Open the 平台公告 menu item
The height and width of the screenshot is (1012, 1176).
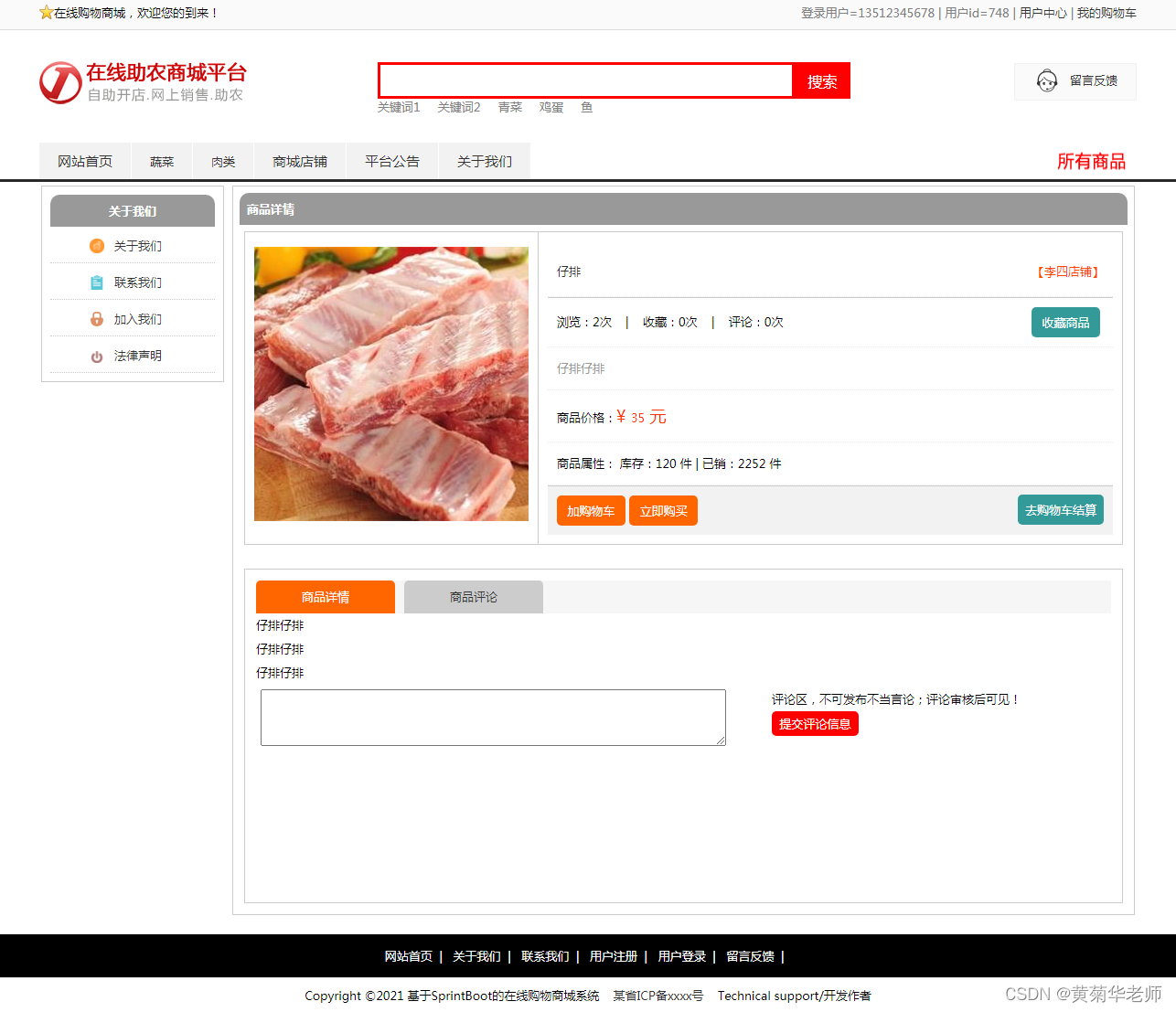391,161
